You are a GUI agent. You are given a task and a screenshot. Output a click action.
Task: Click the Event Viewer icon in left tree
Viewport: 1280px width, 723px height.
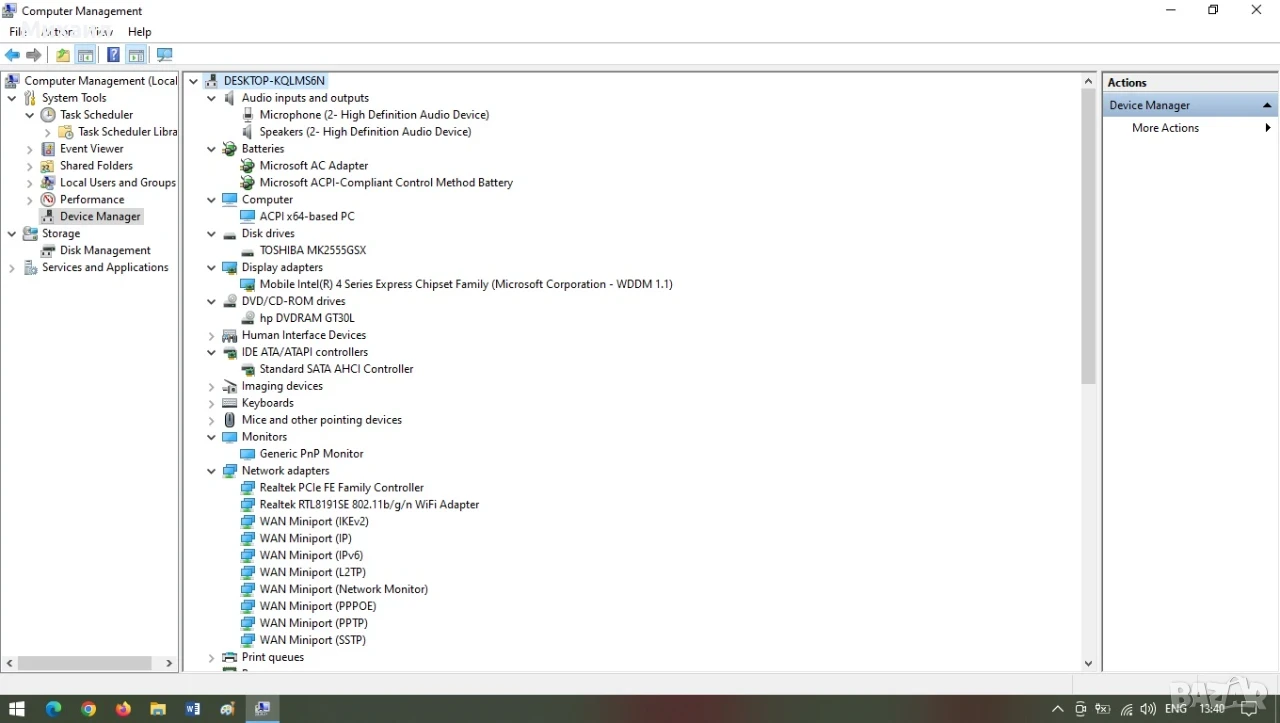point(48,149)
